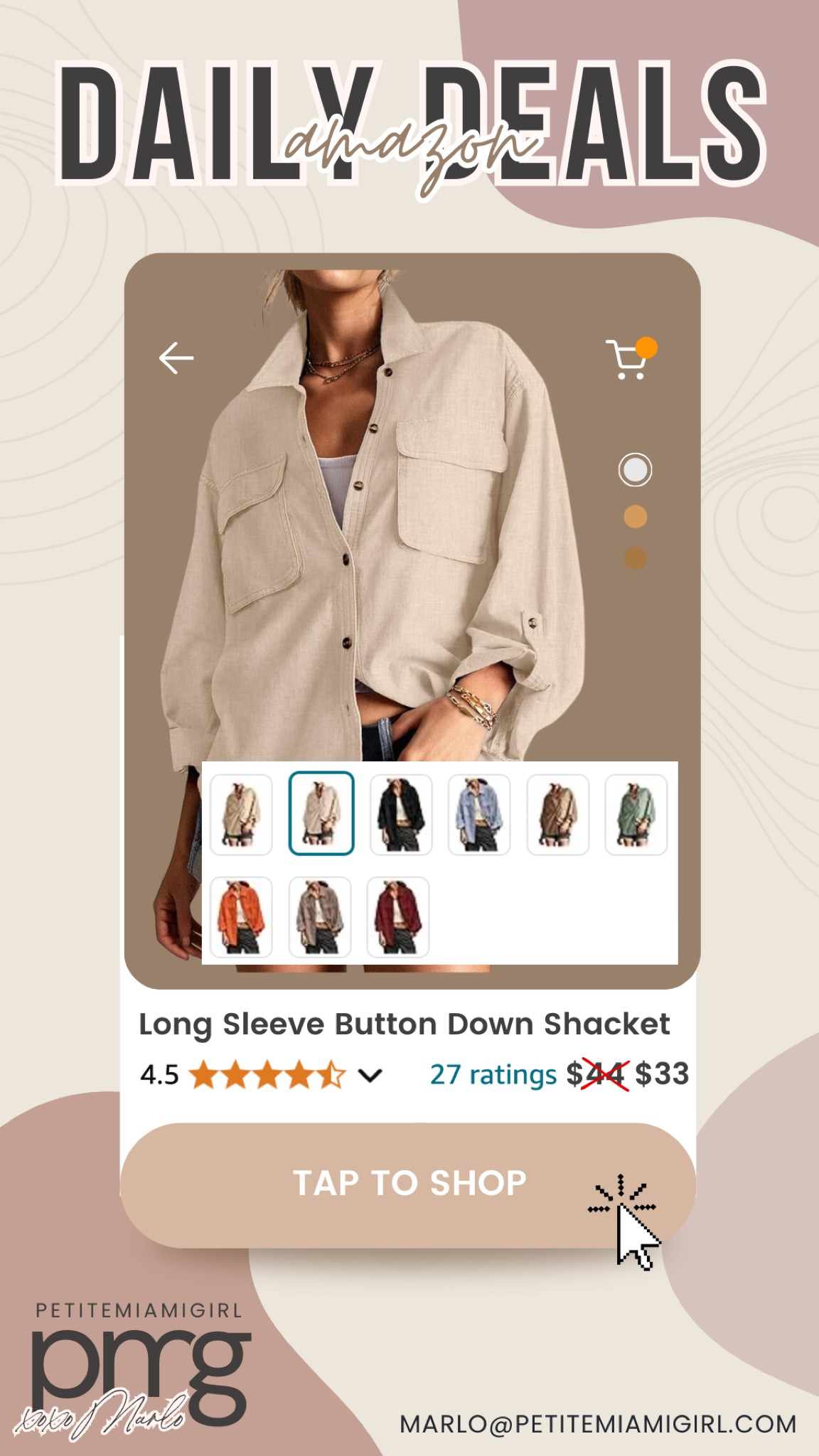This screenshot has width=819, height=1456.
Task: Click the pixel cursor click icon
Action: tap(624, 1222)
